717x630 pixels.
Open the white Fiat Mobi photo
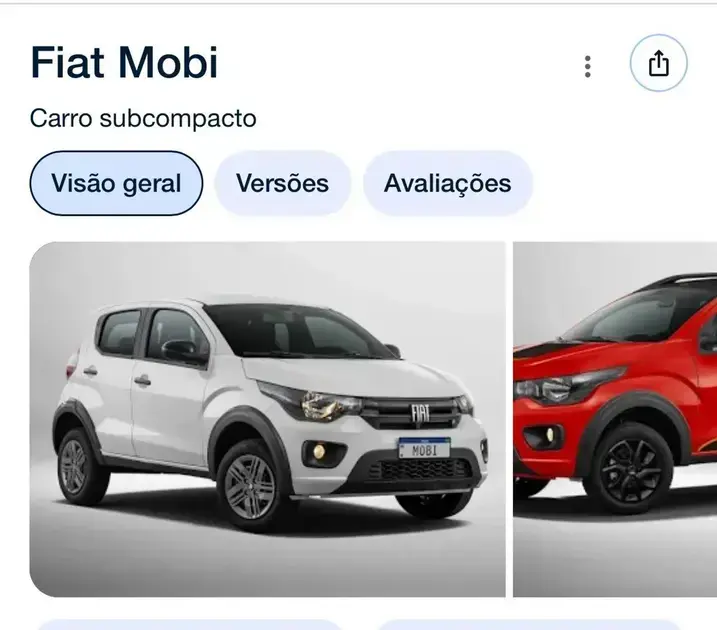tap(268, 419)
